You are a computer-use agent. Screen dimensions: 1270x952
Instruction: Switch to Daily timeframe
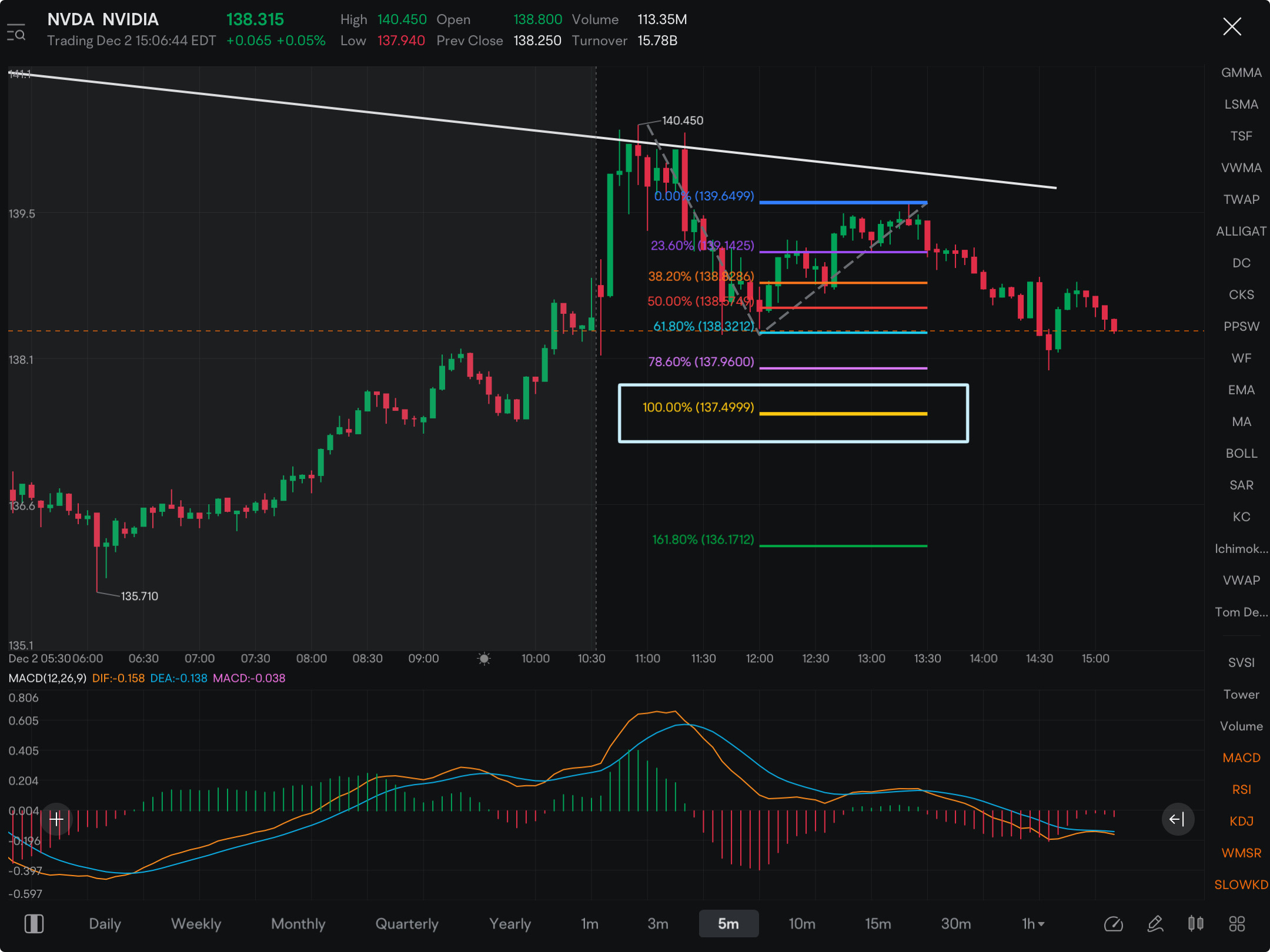105,924
